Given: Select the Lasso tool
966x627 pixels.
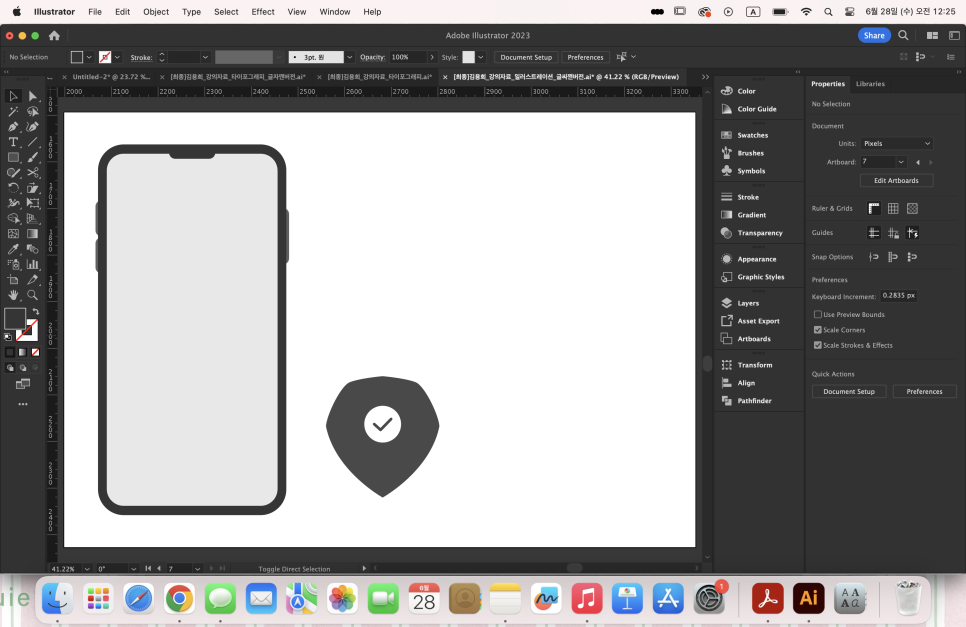Looking at the screenshot, I should click(33, 111).
